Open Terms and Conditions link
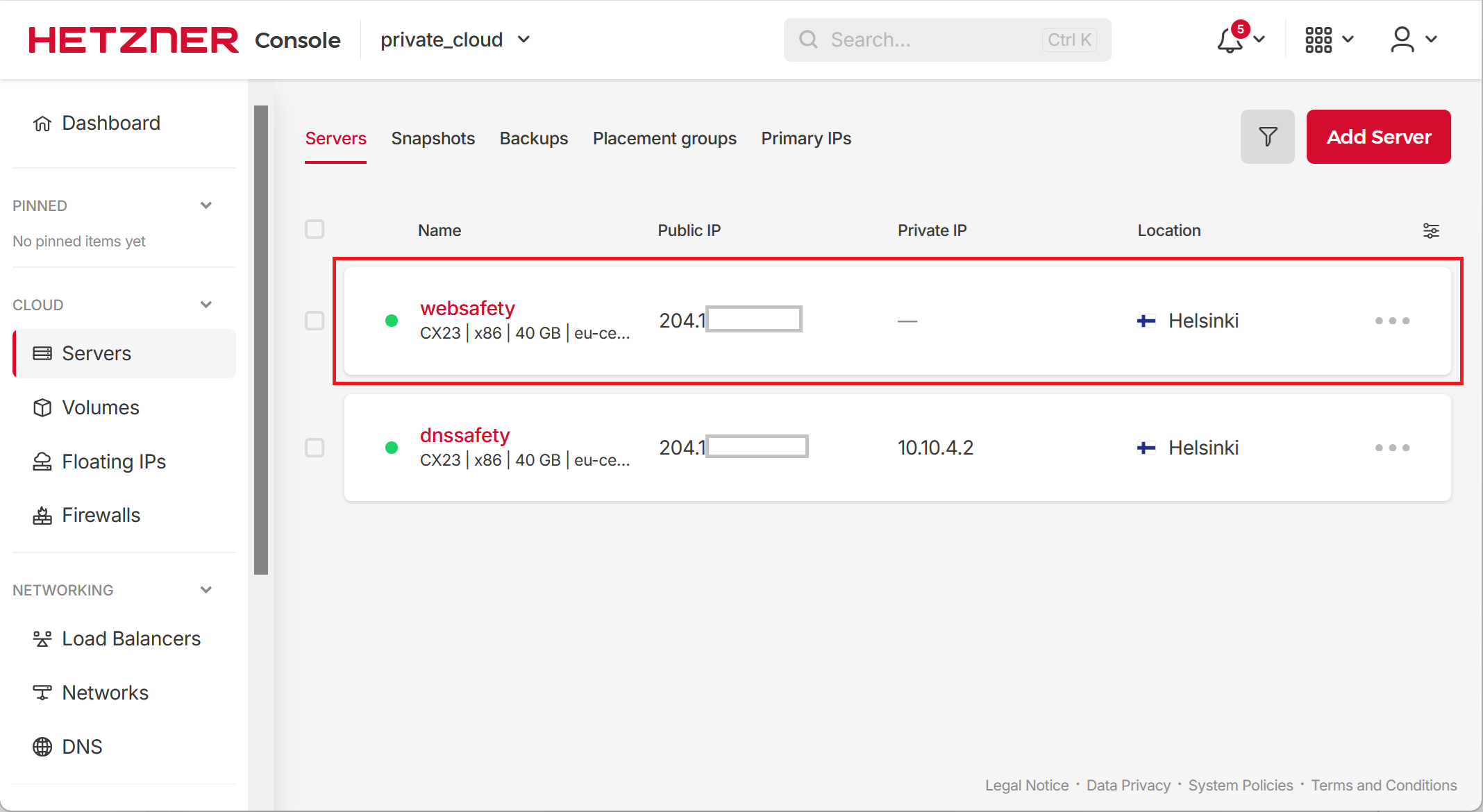 tap(1384, 785)
